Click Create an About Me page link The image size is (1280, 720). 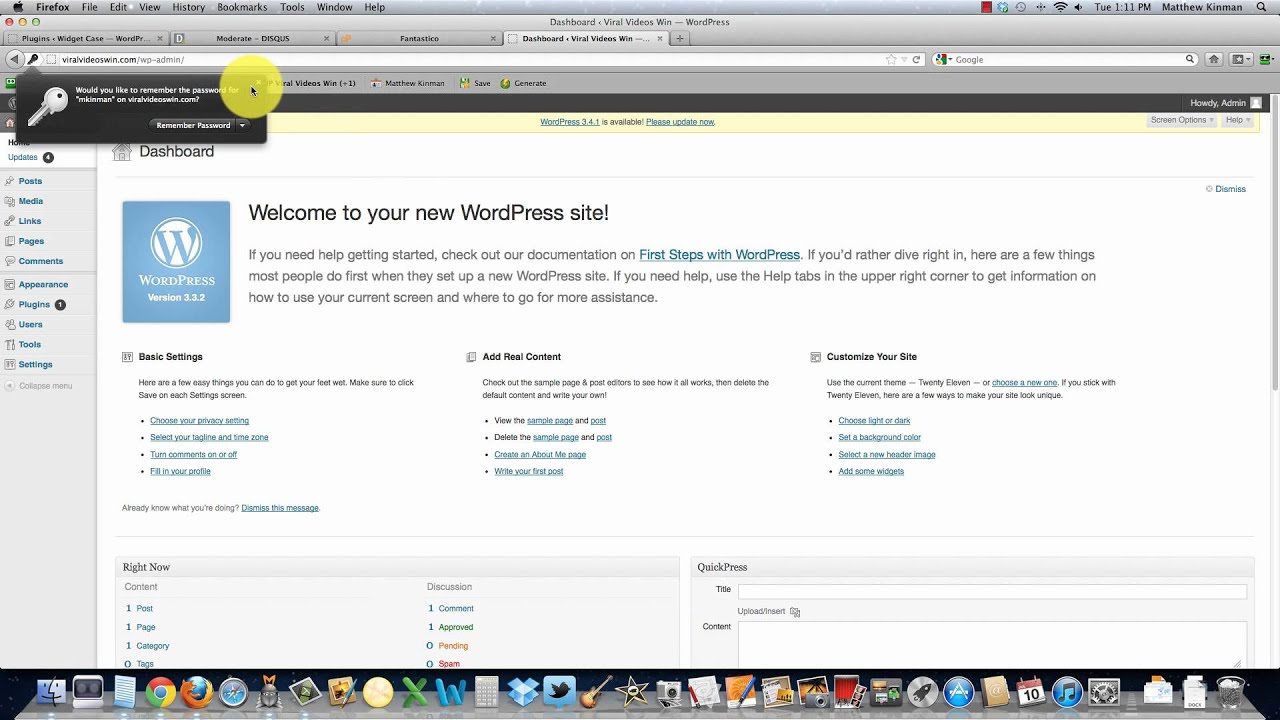coord(540,454)
